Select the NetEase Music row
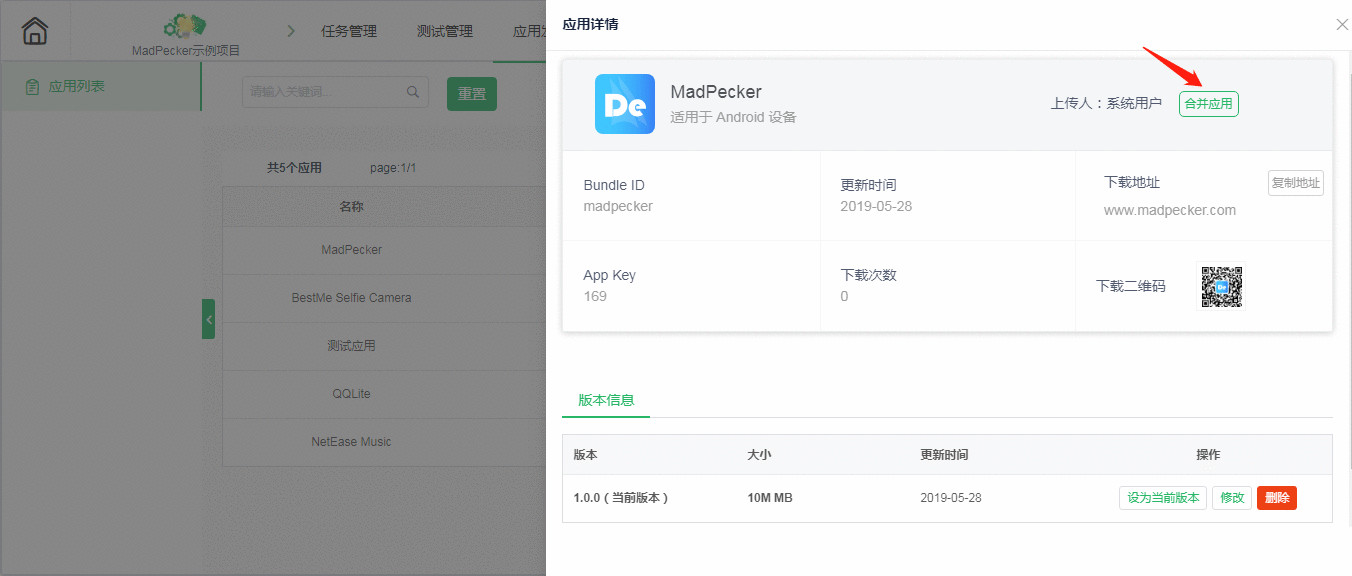 pos(384,441)
